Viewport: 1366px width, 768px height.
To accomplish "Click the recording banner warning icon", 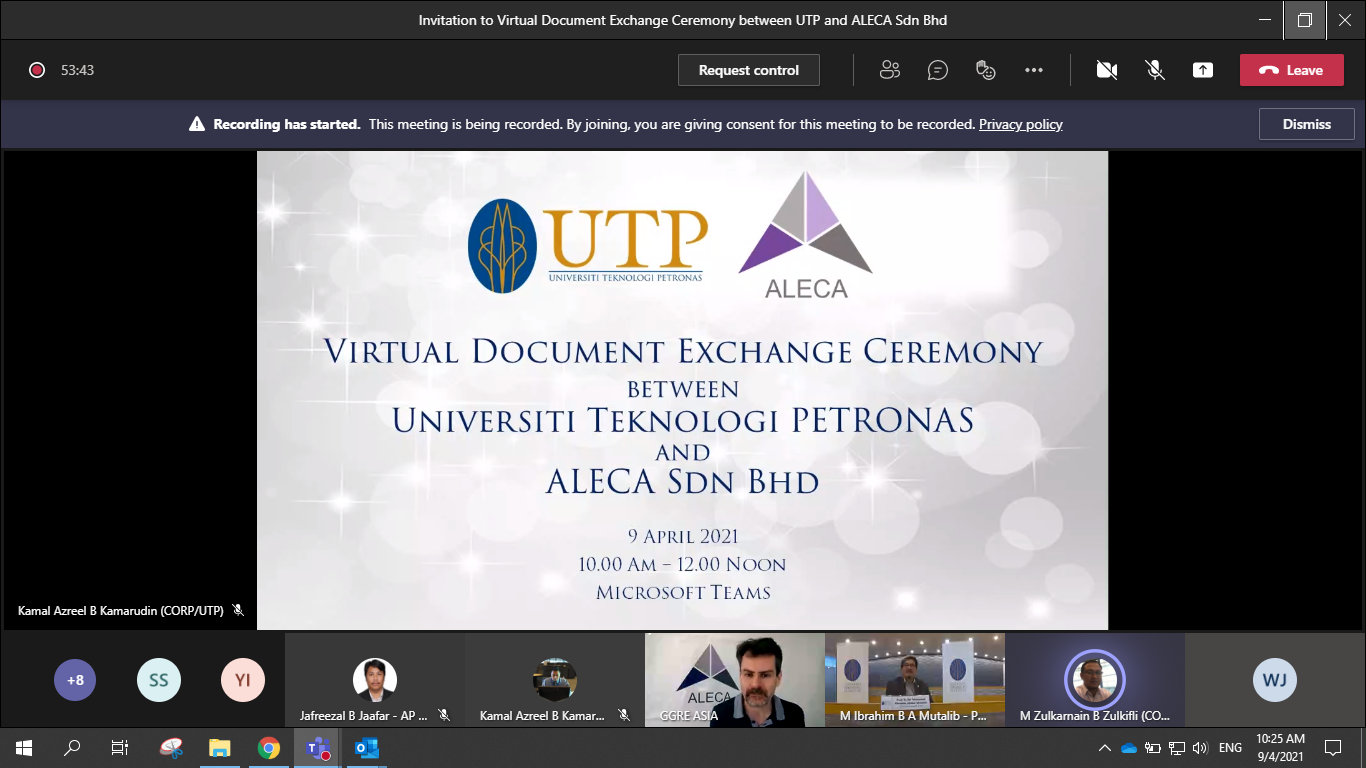I will tap(197, 124).
